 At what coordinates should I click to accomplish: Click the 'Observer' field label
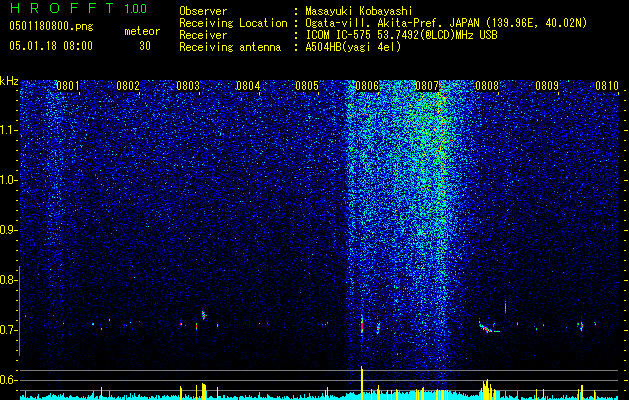click(203, 11)
